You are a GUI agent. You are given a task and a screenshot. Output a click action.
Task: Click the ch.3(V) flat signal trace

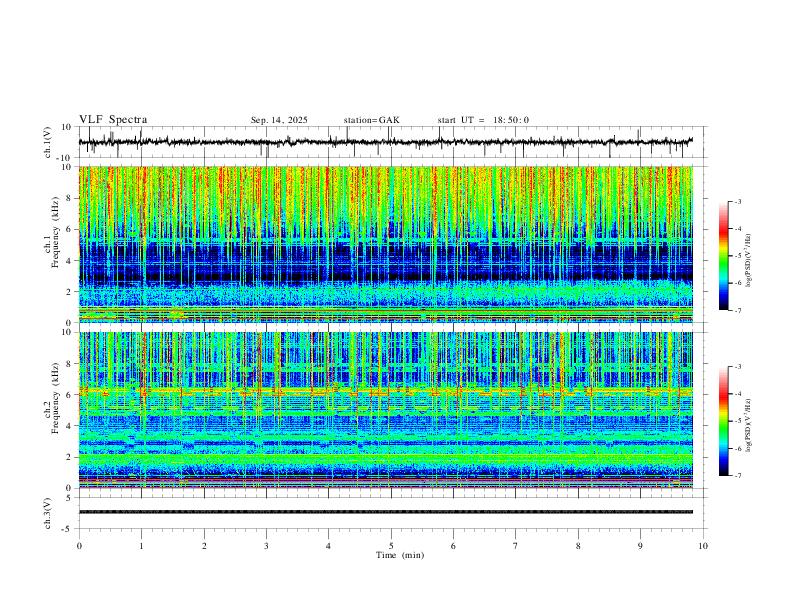pyautogui.click(x=386, y=512)
